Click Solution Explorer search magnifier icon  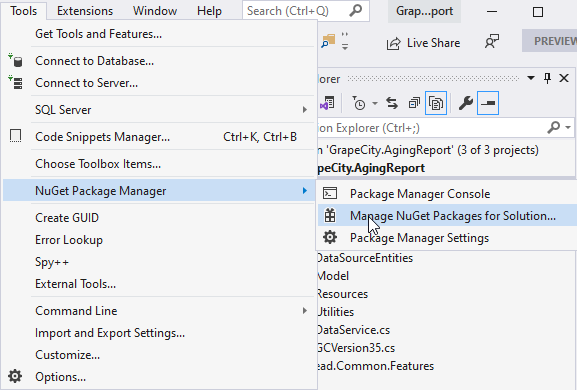tap(553, 128)
